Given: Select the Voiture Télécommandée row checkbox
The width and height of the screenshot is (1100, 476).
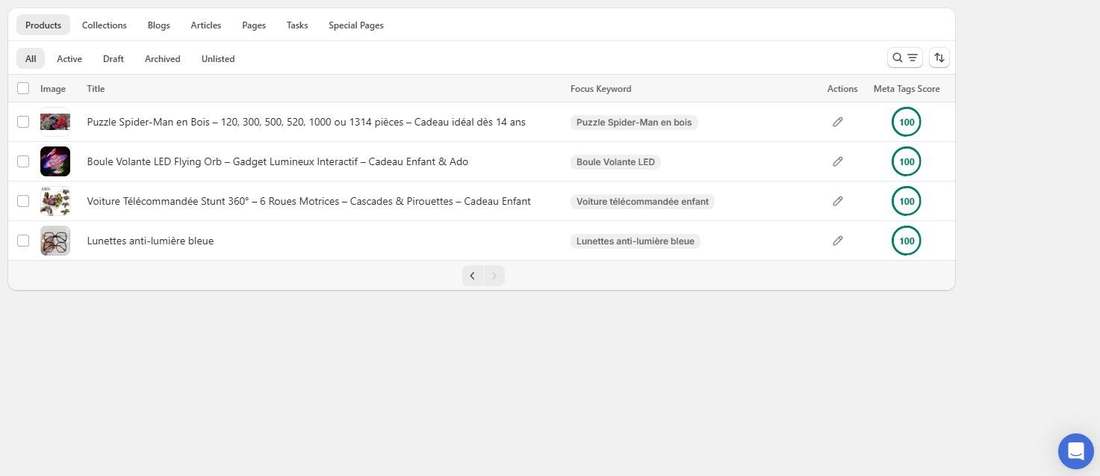Looking at the screenshot, I should click(x=23, y=201).
